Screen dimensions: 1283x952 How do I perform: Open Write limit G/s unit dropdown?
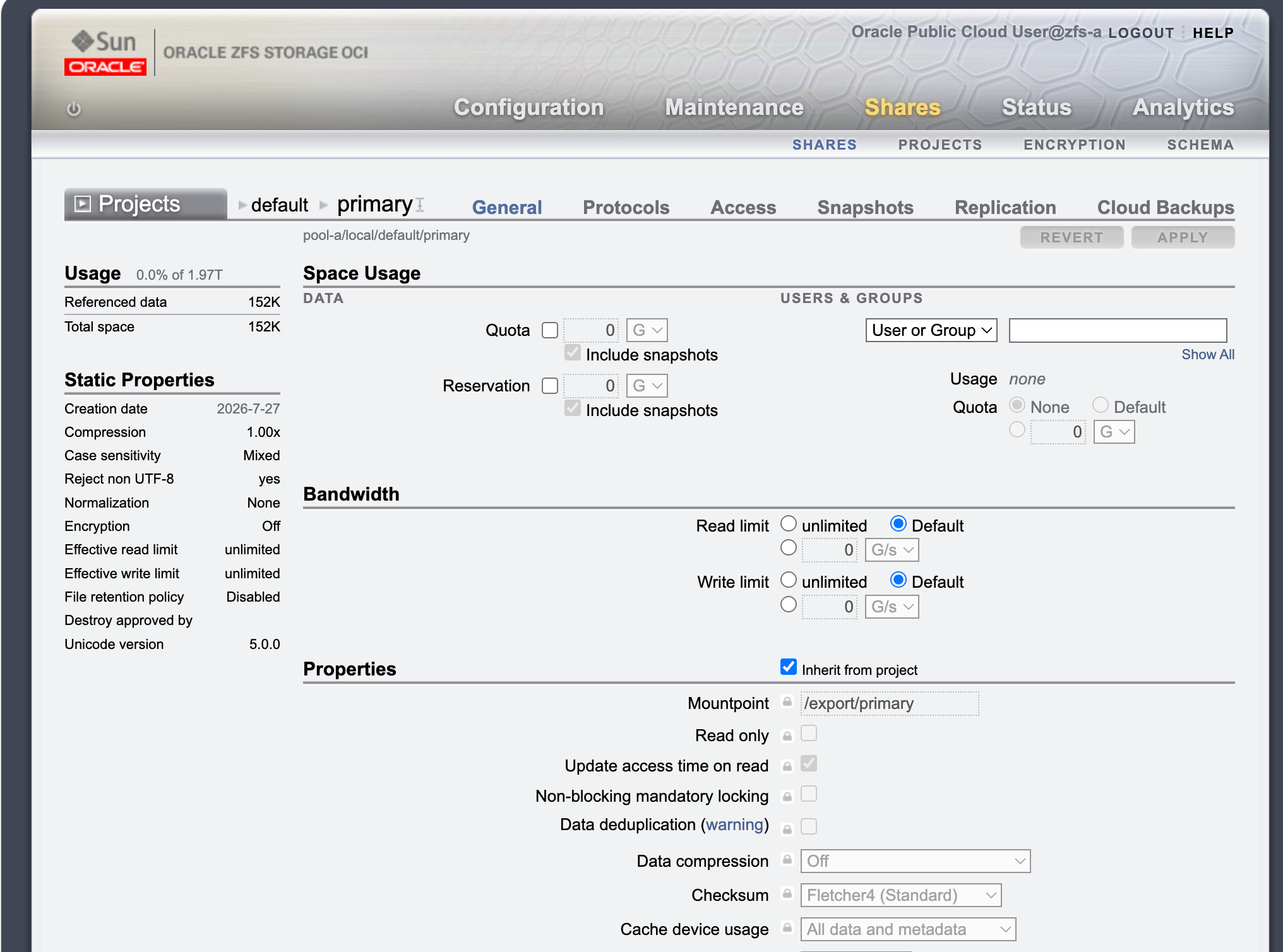[x=892, y=607]
